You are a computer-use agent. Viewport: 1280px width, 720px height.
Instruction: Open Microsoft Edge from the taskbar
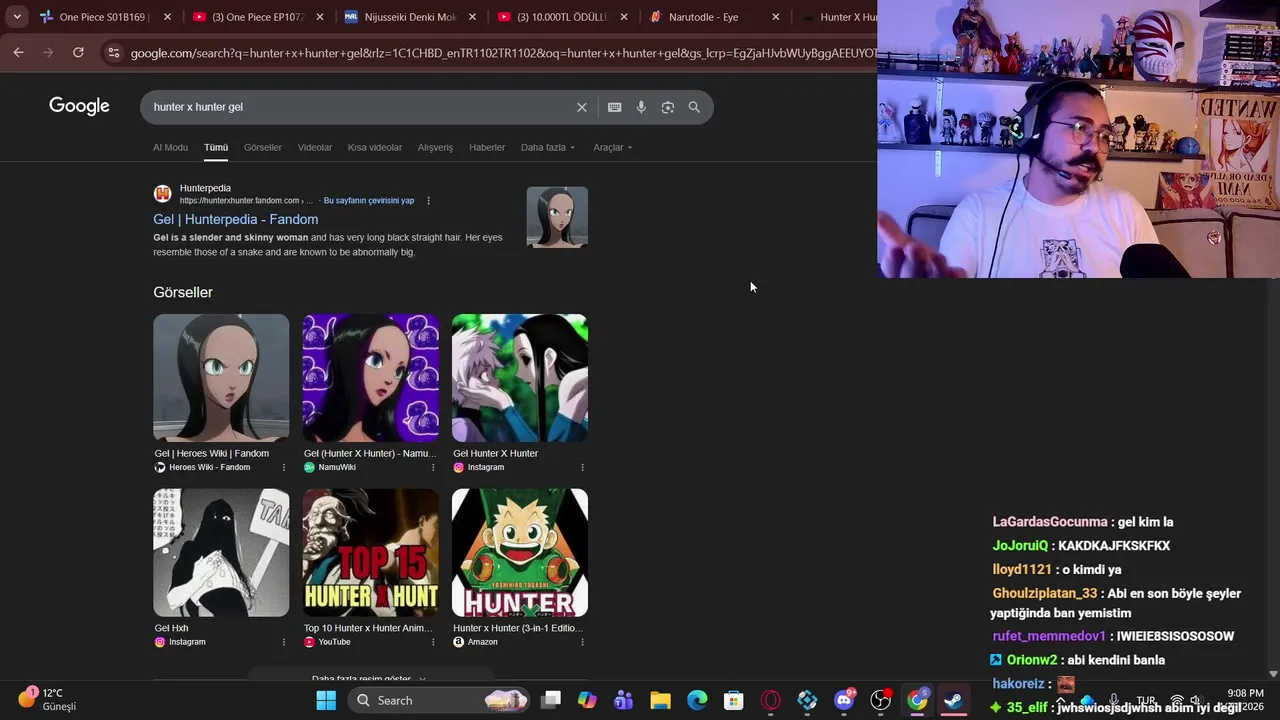697,700
